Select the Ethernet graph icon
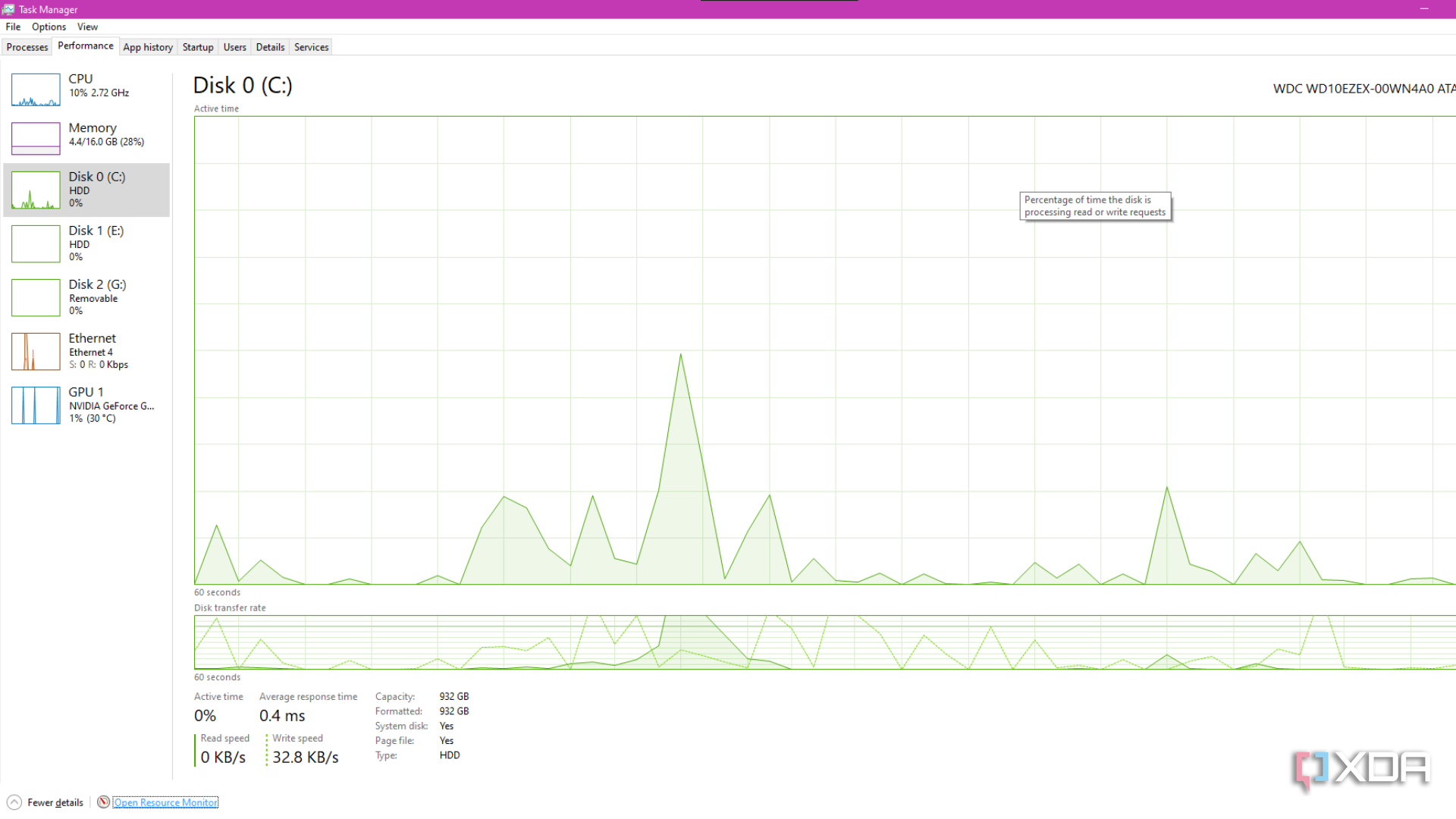1456x819 pixels. click(36, 352)
